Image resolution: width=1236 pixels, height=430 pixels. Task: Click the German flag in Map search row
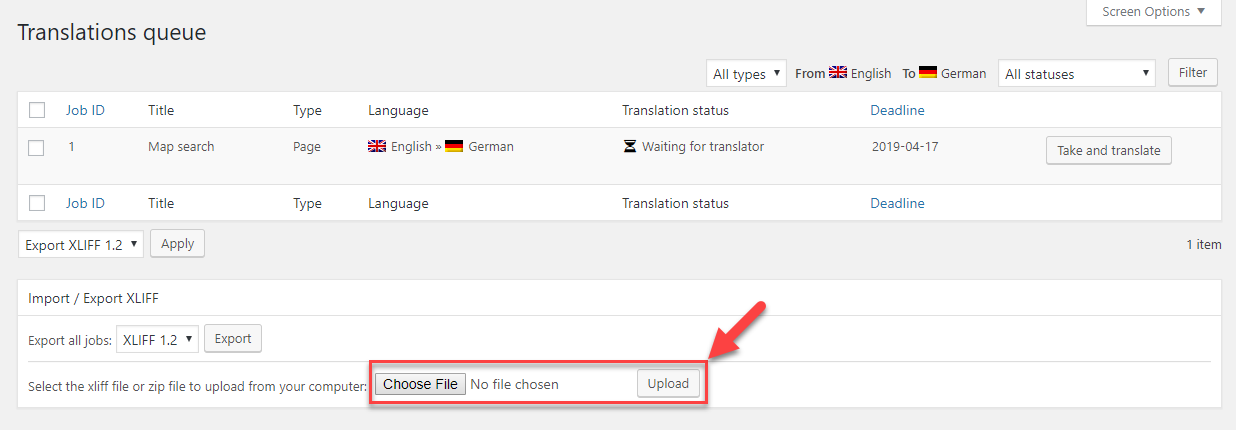[454, 146]
